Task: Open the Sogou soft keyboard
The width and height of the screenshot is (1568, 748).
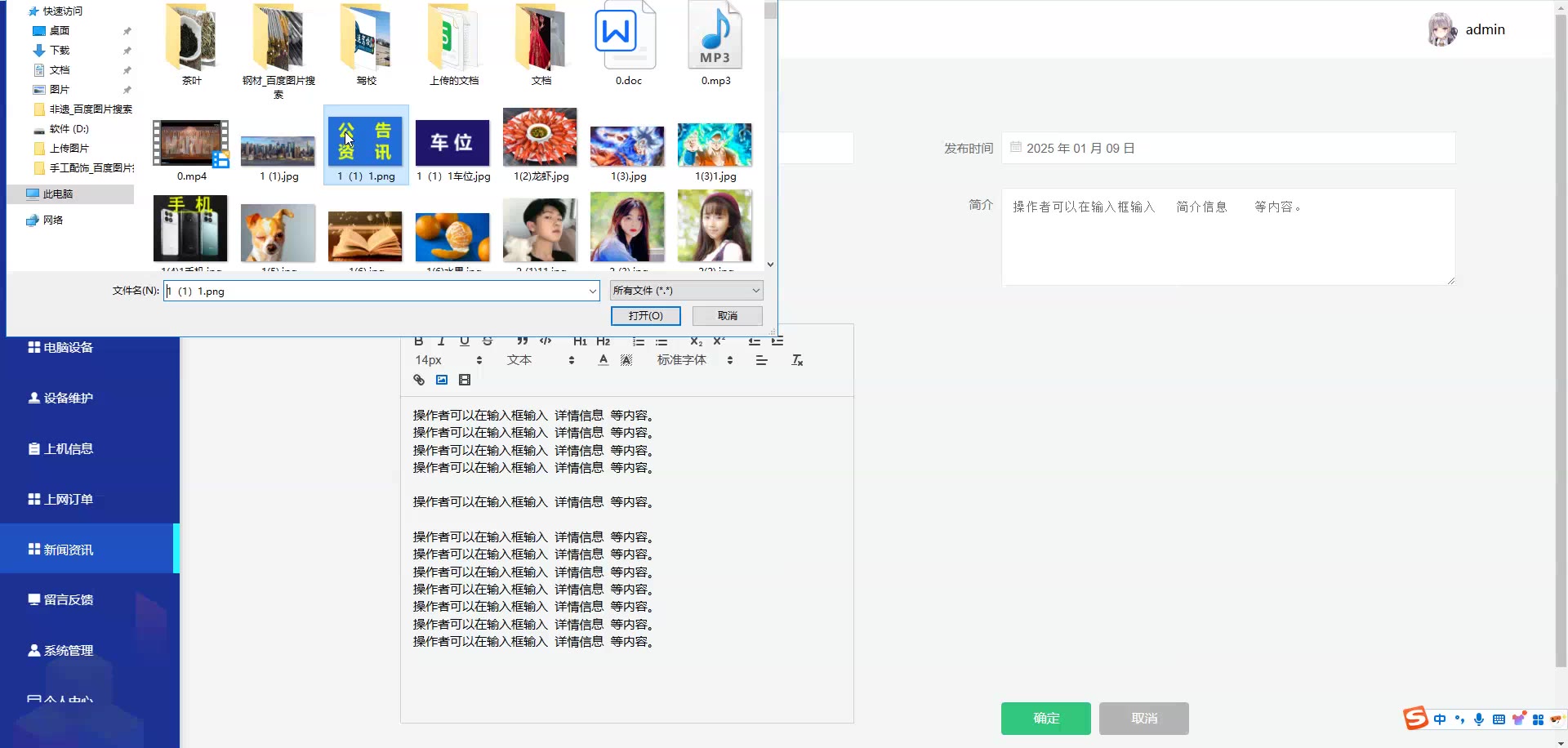Action: point(1499,719)
